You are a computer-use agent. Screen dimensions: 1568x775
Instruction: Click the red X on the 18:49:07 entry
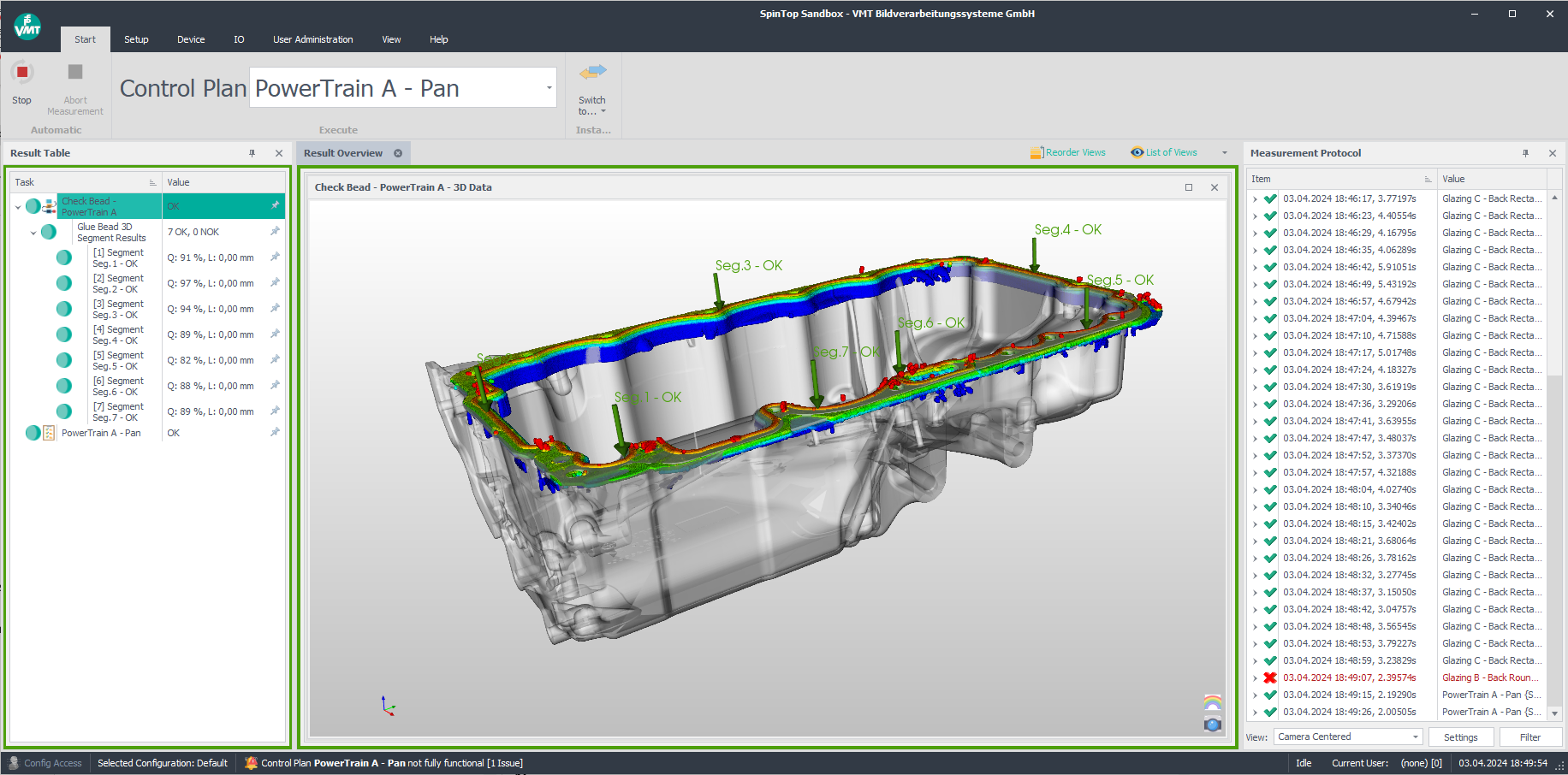[x=1270, y=677]
